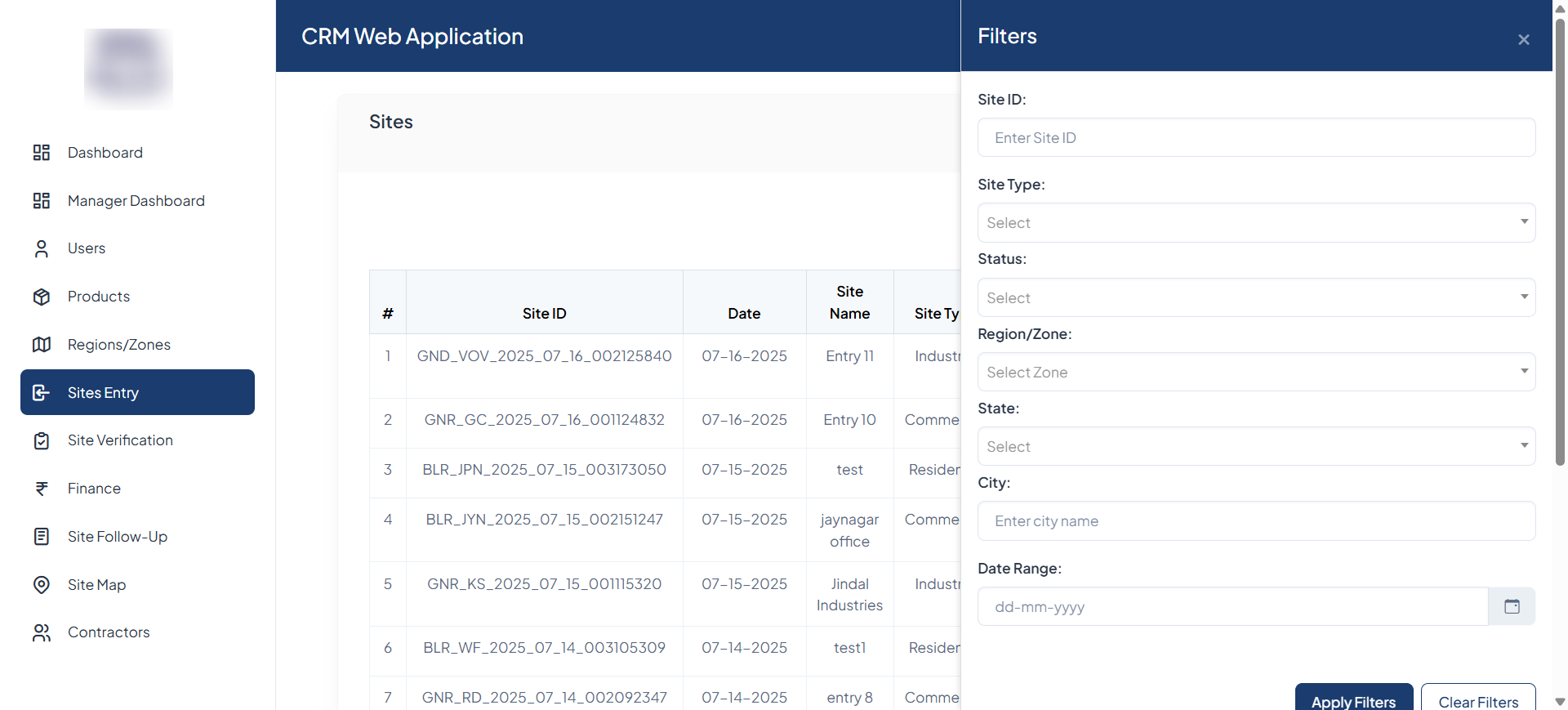Click the Site Map pin icon

42,585
